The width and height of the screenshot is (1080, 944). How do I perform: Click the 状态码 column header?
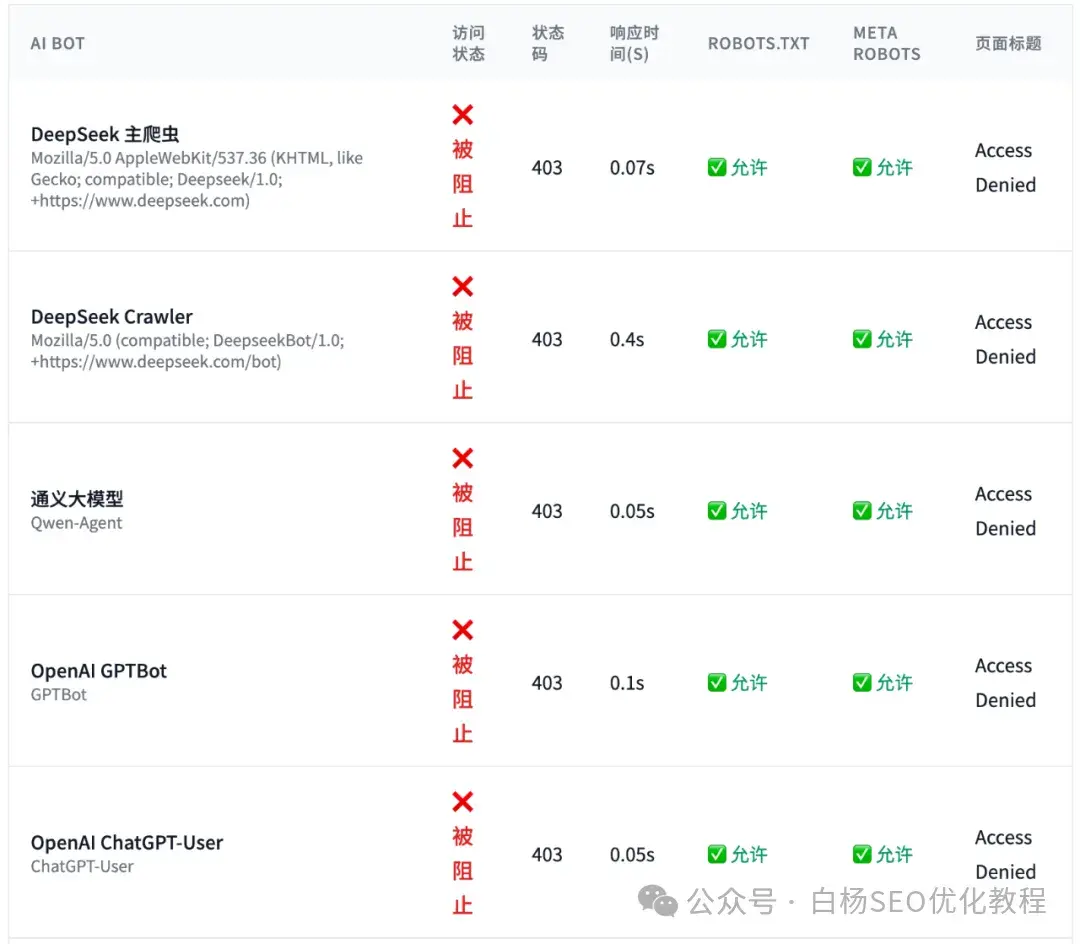coord(548,43)
